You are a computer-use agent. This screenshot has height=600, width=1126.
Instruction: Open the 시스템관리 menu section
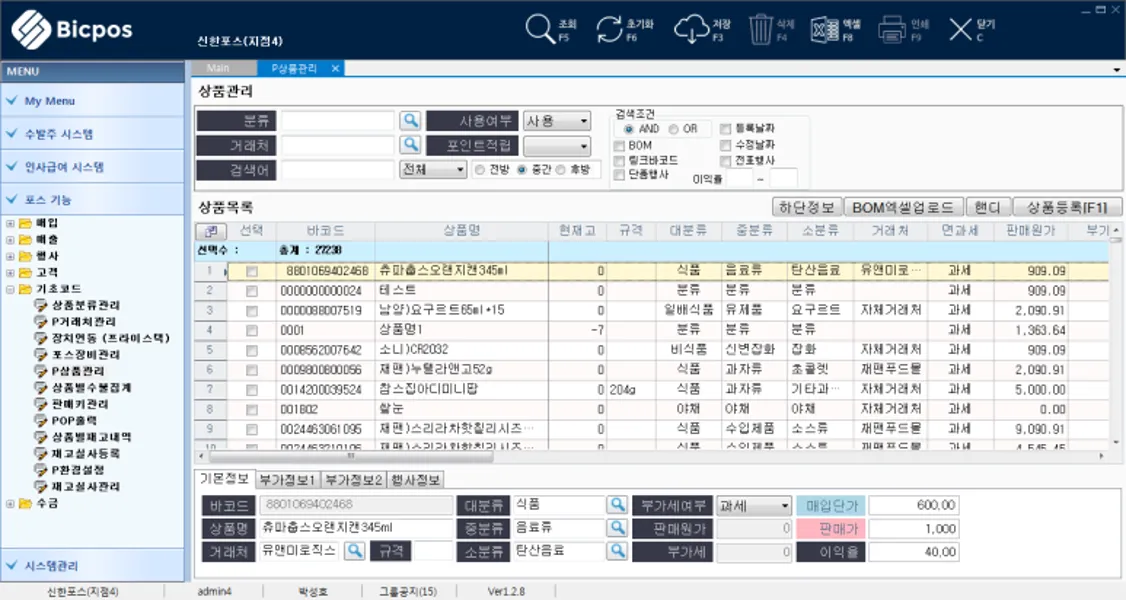(x=93, y=566)
